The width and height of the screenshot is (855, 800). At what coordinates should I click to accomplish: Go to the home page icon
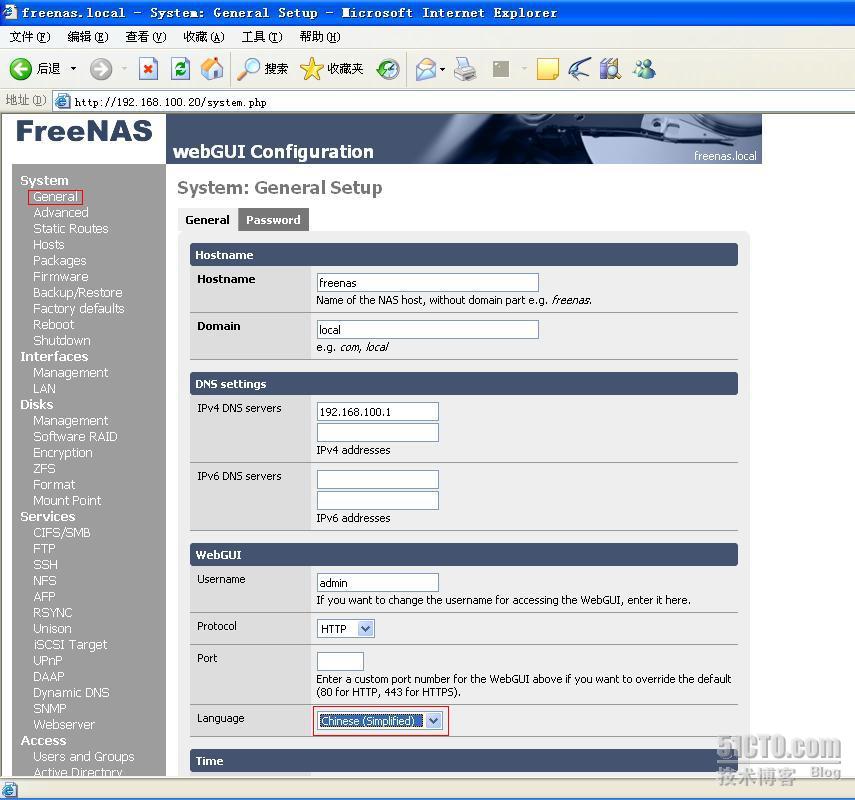tap(212, 69)
